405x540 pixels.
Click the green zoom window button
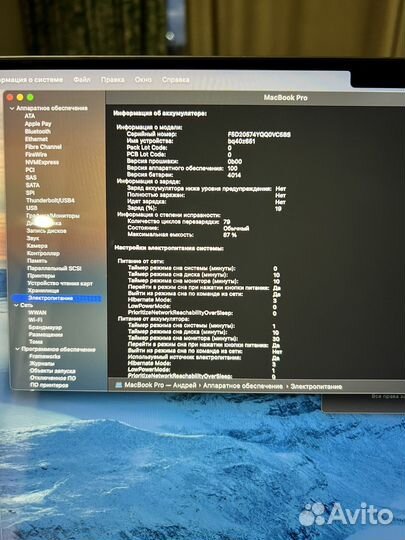click(x=30, y=97)
